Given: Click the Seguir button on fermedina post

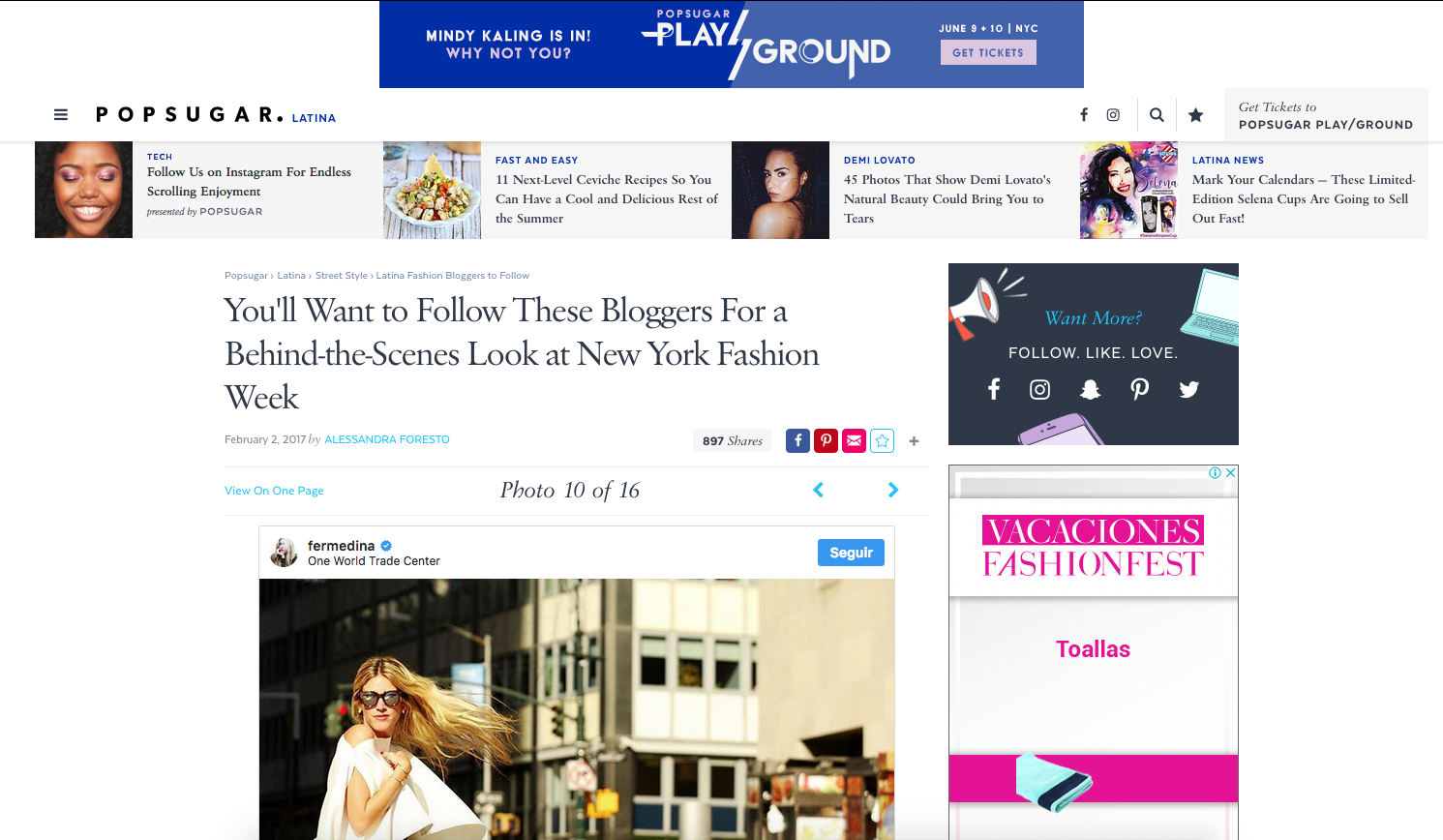Looking at the screenshot, I should [851, 553].
